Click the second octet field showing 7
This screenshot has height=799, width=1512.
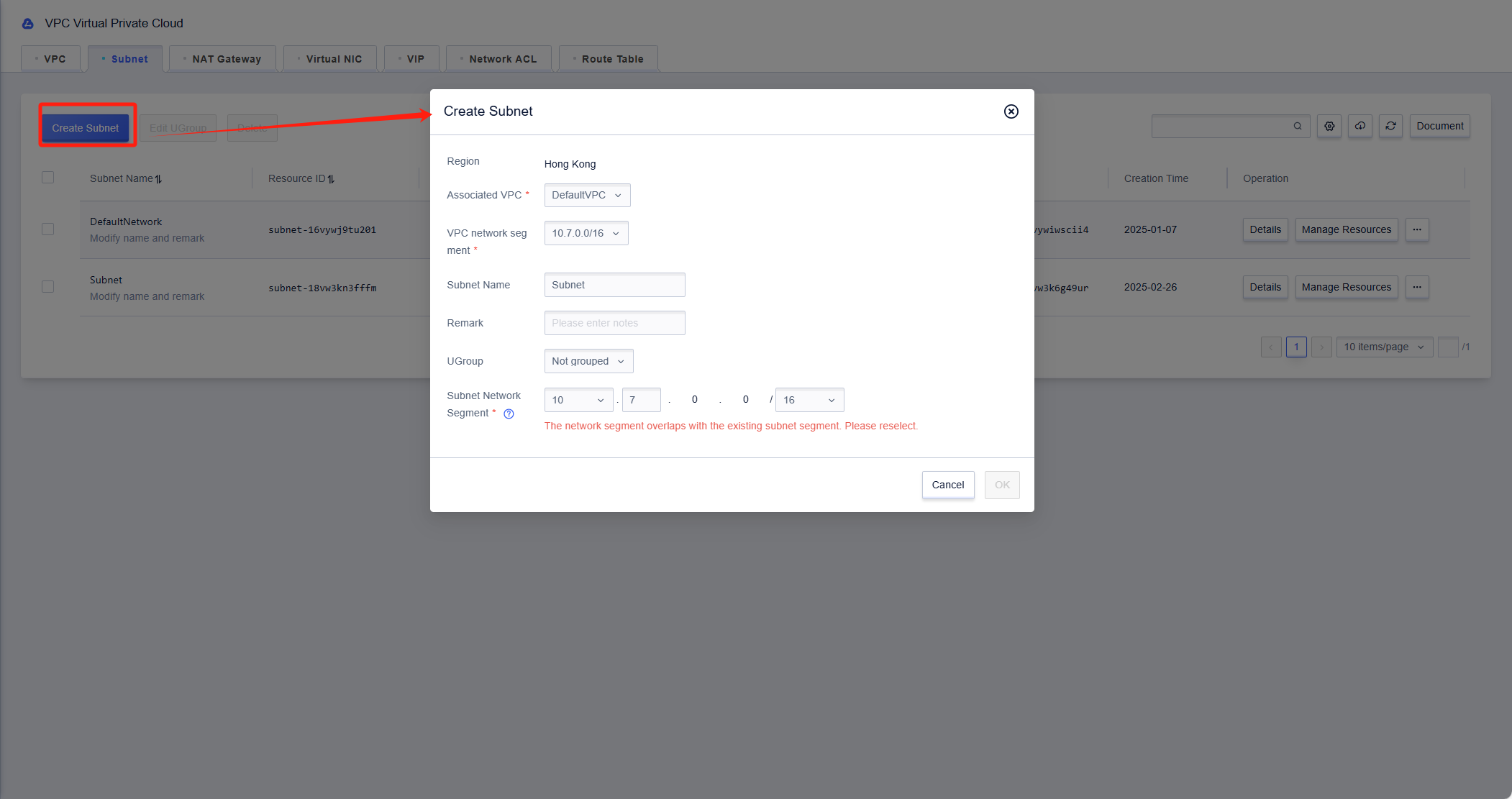(x=641, y=401)
